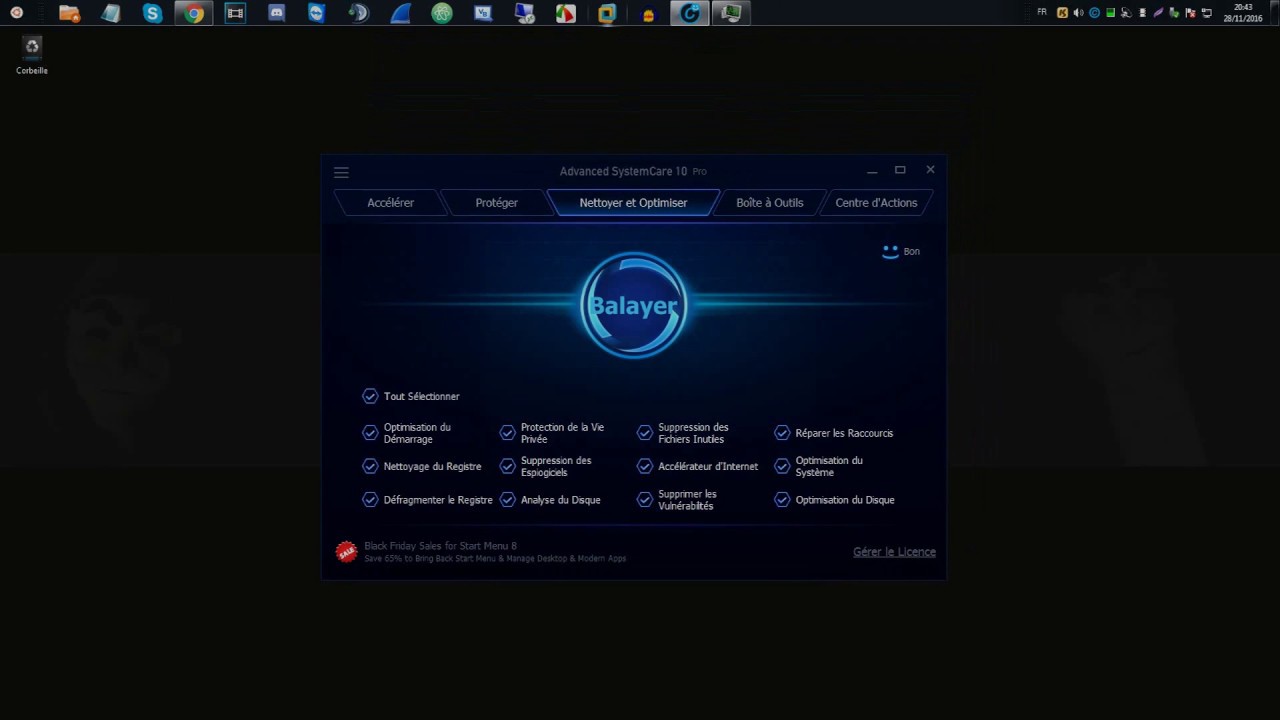Switch to the Accélérer tab
This screenshot has height=720, width=1280.
(390, 202)
